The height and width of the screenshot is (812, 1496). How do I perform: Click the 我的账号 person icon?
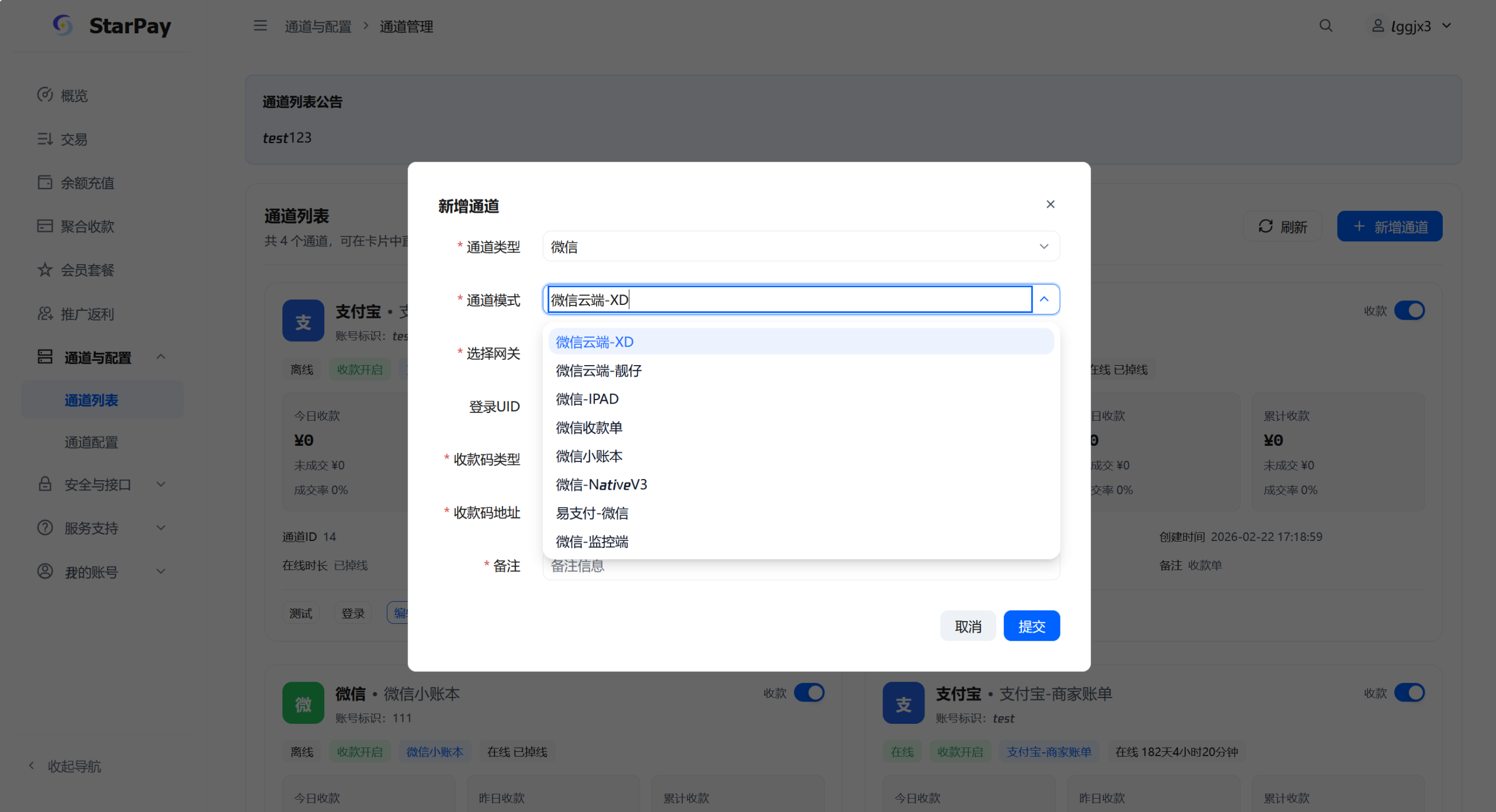(45, 571)
